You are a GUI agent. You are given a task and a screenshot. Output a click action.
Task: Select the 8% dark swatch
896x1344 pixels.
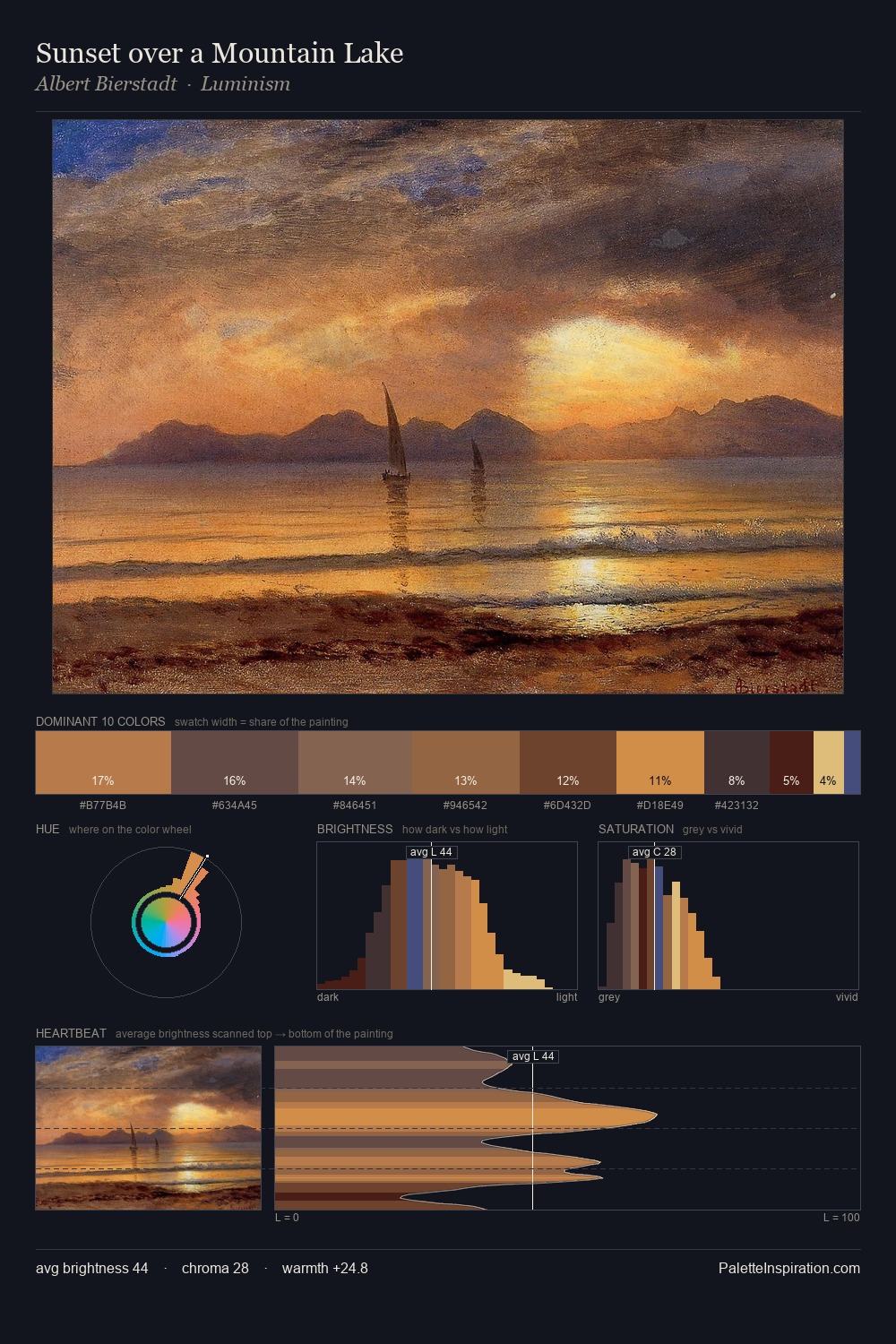737,762
